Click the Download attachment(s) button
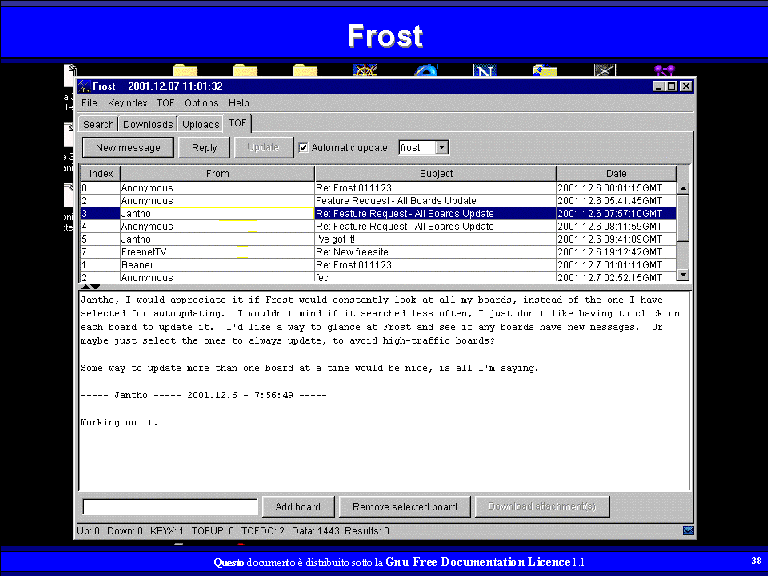768x576 pixels. (x=542, y=506)
